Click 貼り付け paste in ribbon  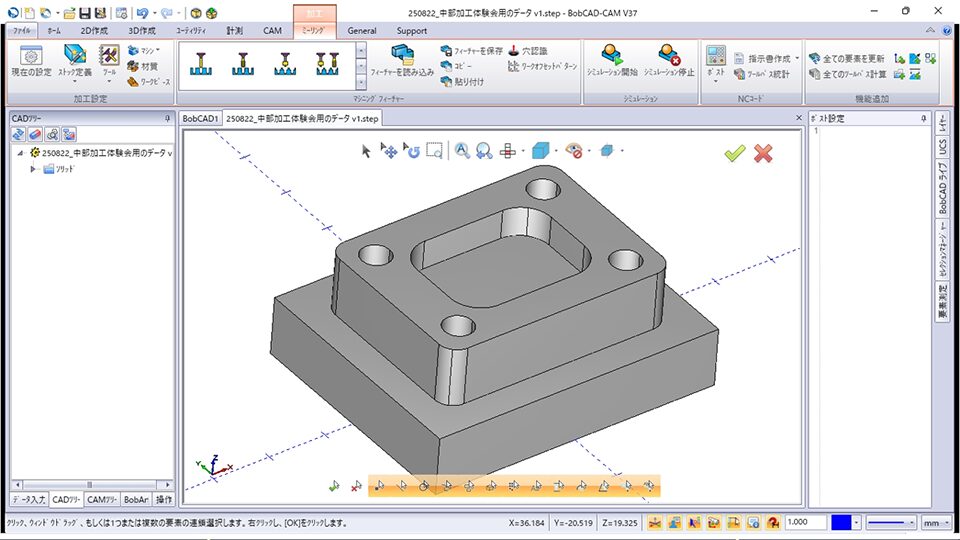tap(462, 81)
